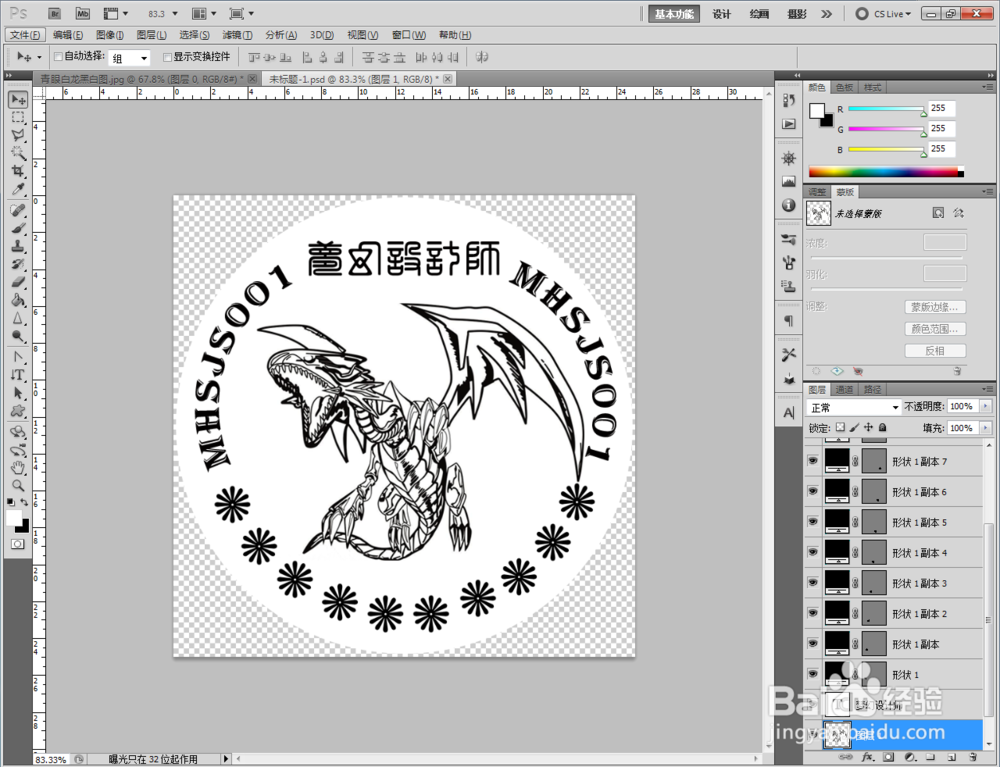Select the Clone Stamp tool
Image resolution: width=1000 pixels, height=767 pixels.
pyautogui.click(x=18, y=246)
